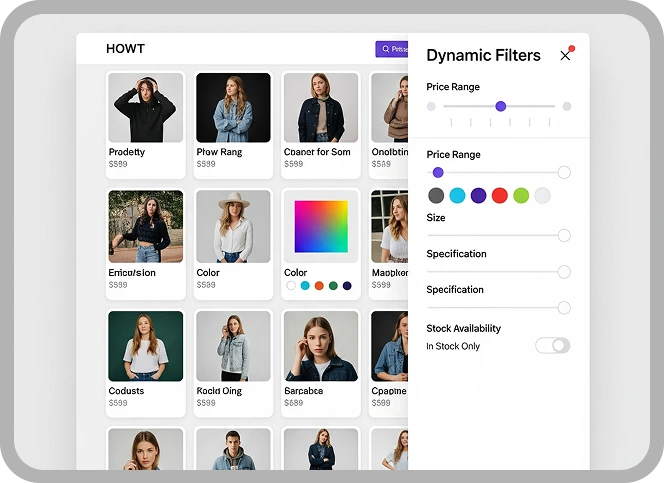Select orange swatch under gradient Color card
Image resolution: width=664 pixels, height=483 pixels.
tap(319, 286)
